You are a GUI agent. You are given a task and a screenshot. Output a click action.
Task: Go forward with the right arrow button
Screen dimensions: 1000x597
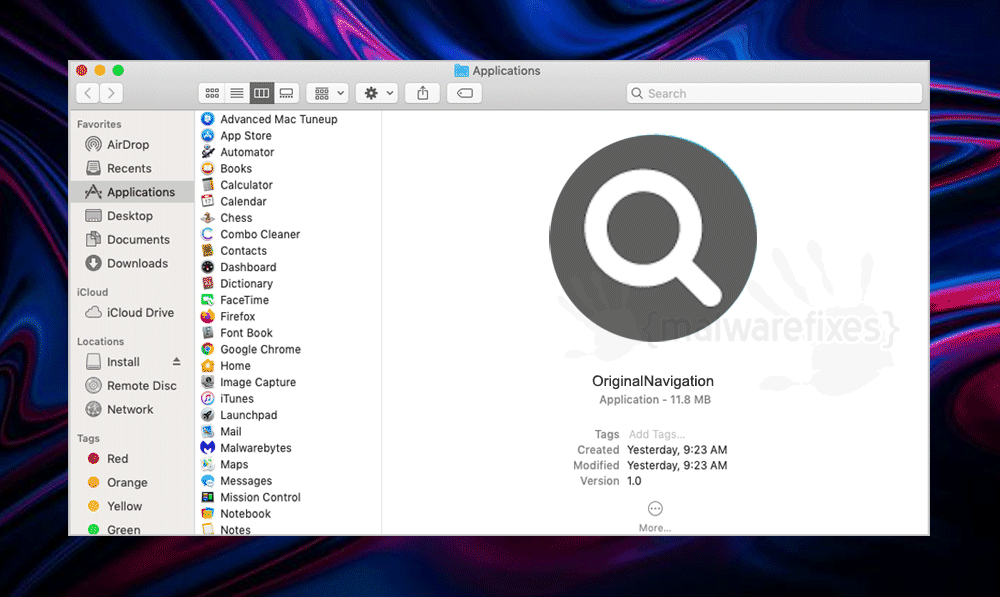(111, 93)
